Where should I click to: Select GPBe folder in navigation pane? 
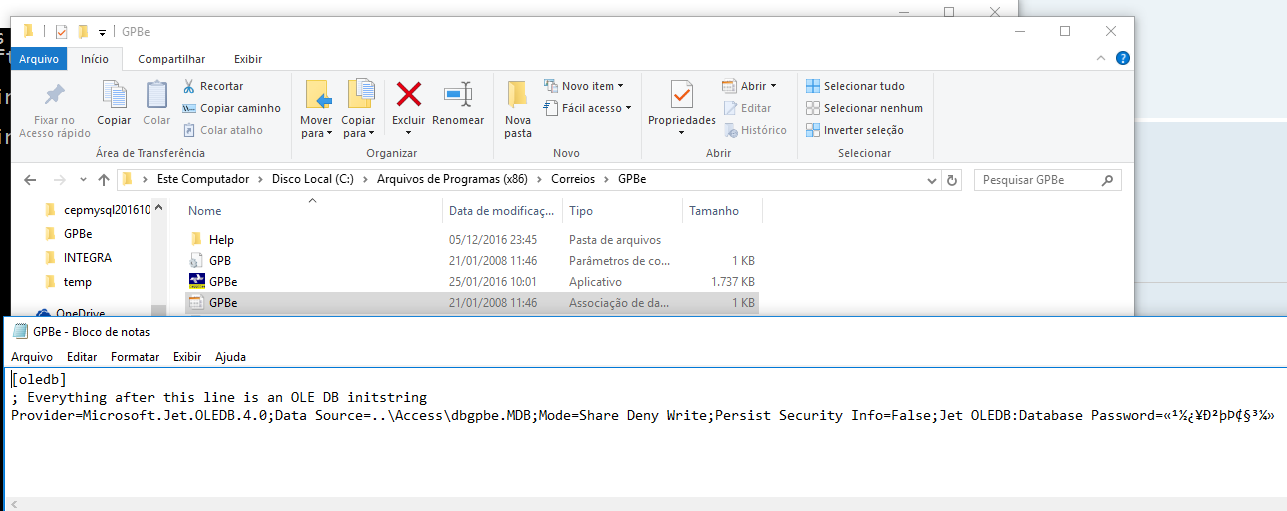coord(69,234)
